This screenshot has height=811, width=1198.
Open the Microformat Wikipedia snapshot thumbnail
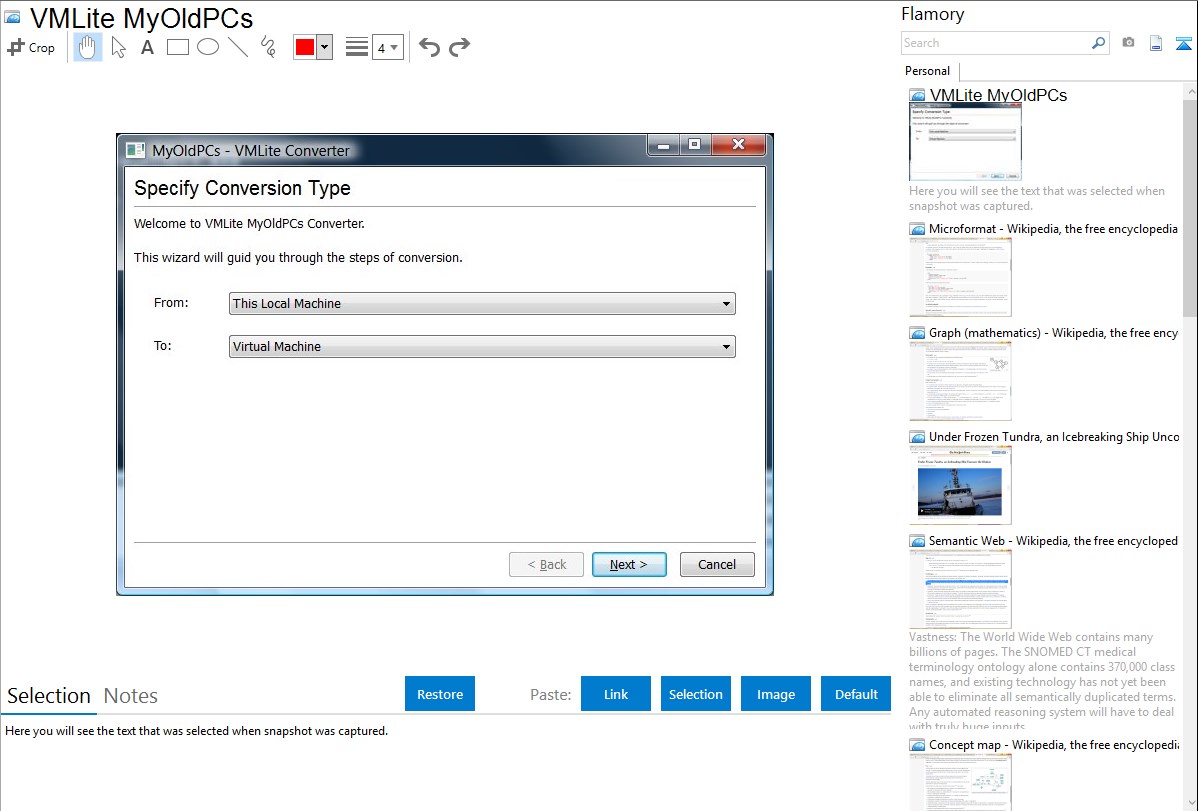[x=960, y=277]
